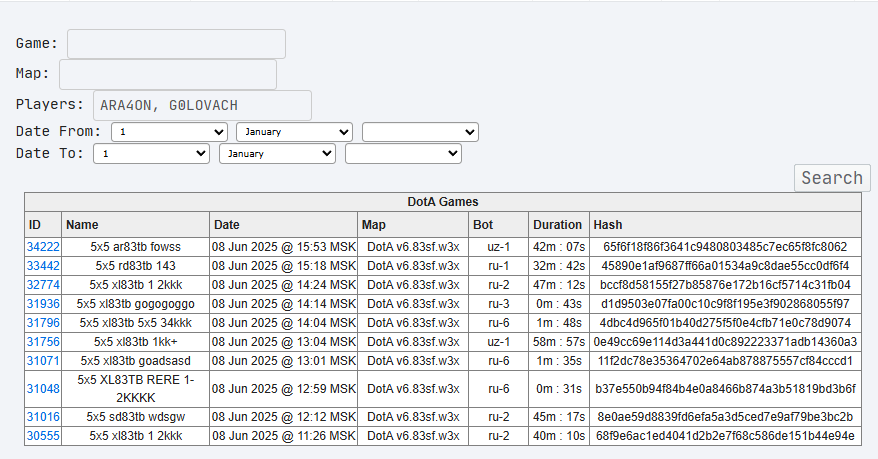Click date '08 Jun 2025 @ 15:53 MSK'

click(284, 247)
